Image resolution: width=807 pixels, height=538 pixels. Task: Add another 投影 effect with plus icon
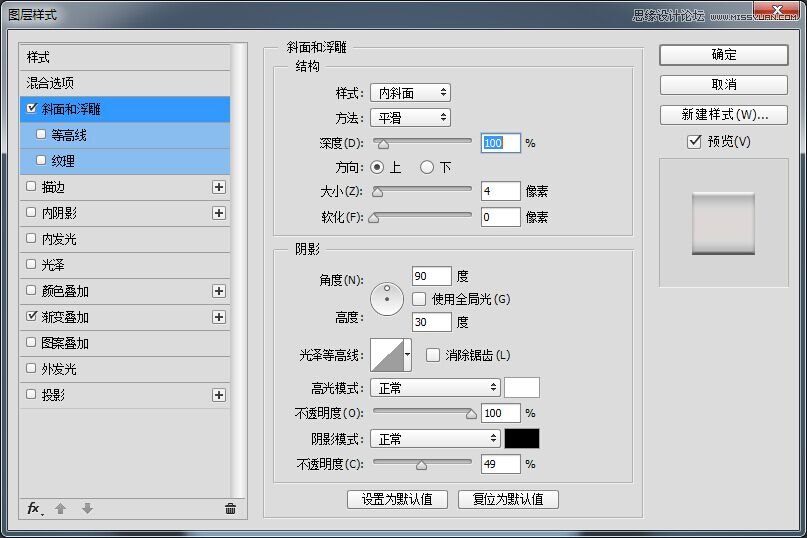[219, 395]
